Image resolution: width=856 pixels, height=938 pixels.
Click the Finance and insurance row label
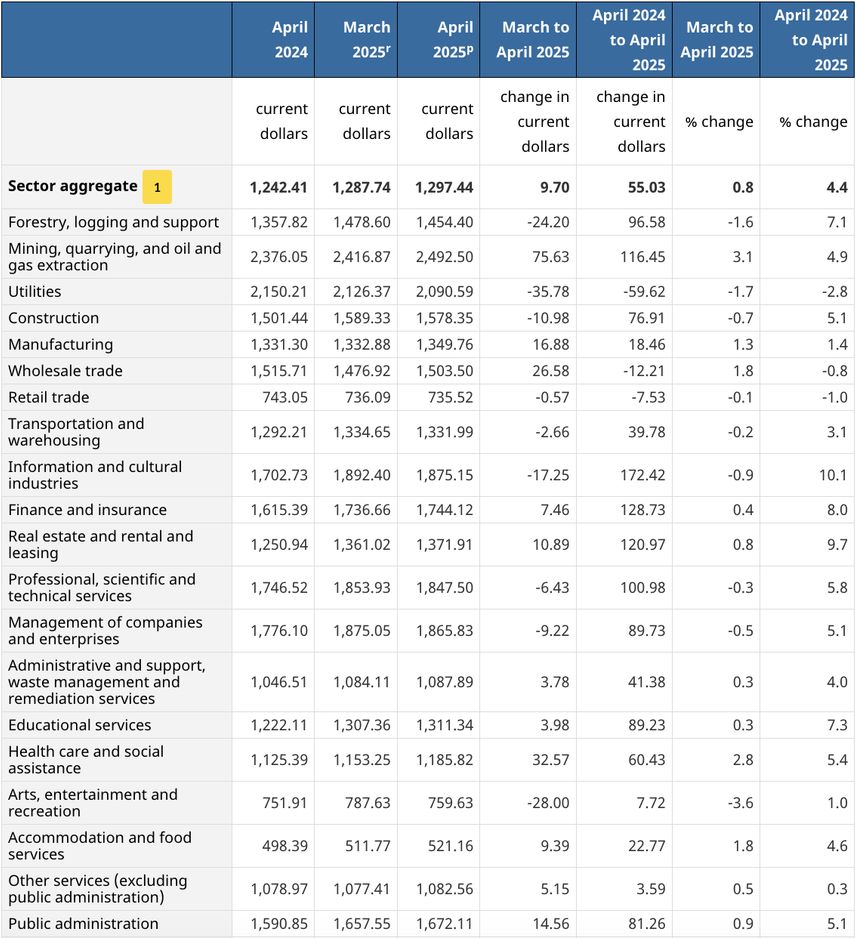[87, 510]
